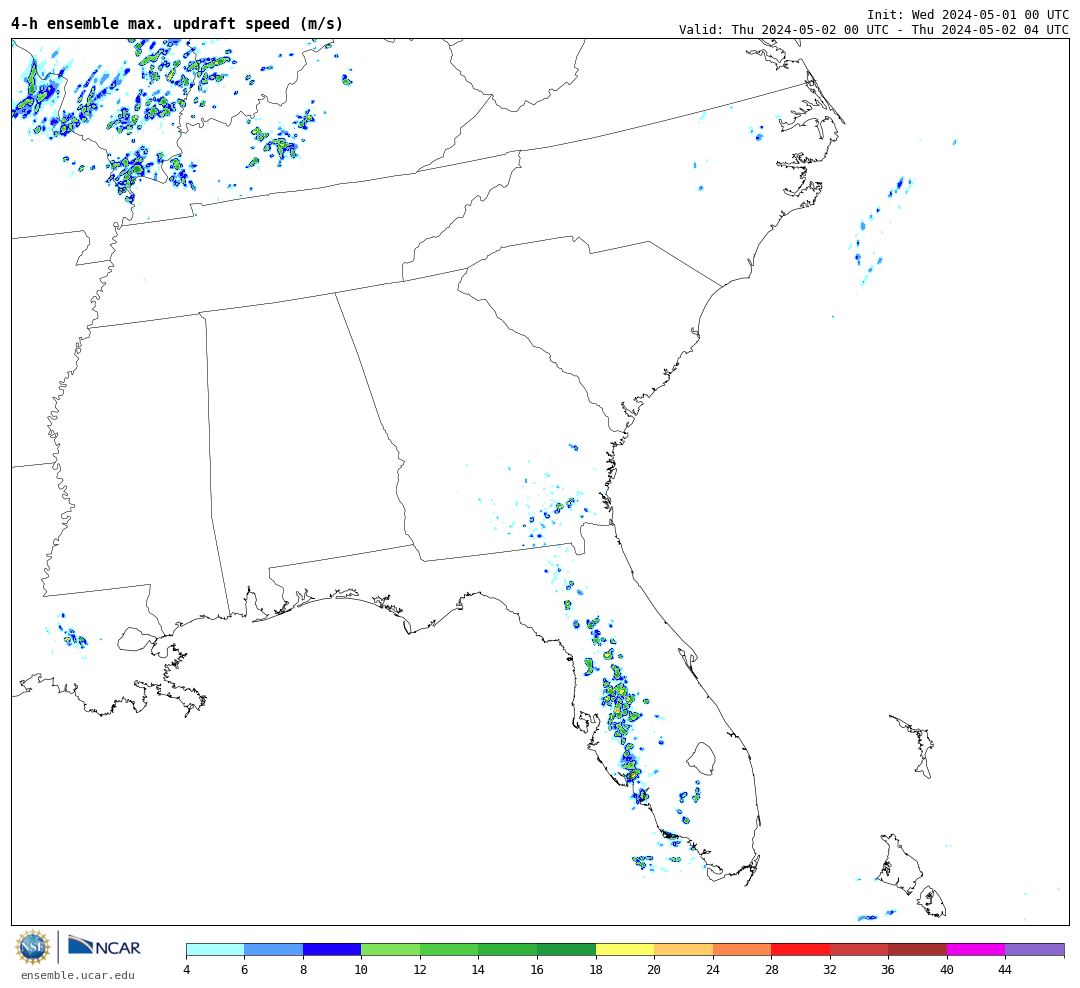
Task: Click the legend label '36'
Action: pos(889,969)
